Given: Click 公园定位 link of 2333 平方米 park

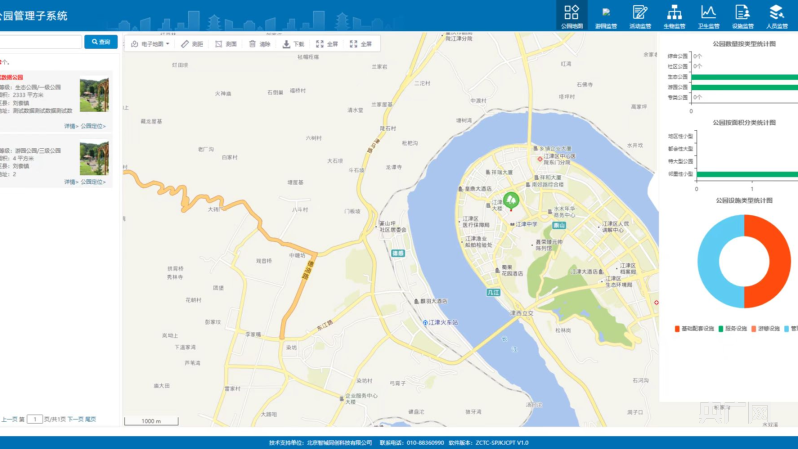Looking at the screenshot, I should tap(93, 126).
